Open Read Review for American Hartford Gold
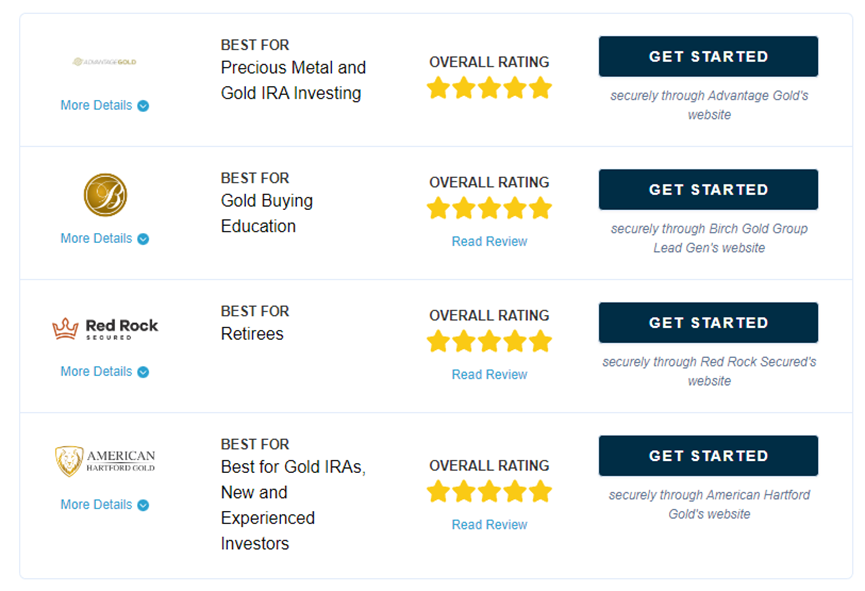The height and width of the screenshot is (591, 865). [489, 525]
